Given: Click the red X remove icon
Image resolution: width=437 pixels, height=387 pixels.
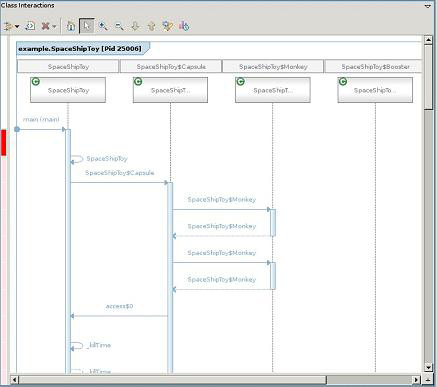Looking at the screenshot, I should [46, 26].
